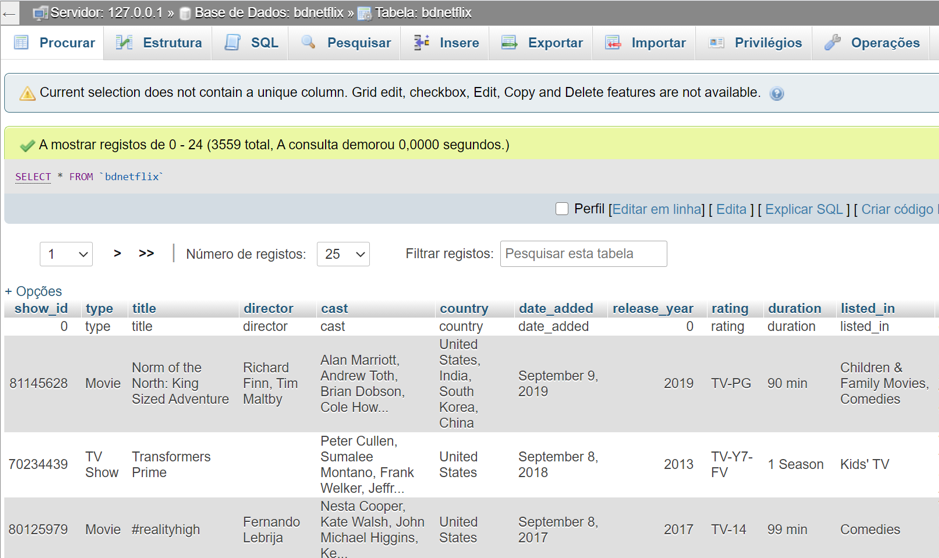Click the Exportar tab icon

pos(510,43)
